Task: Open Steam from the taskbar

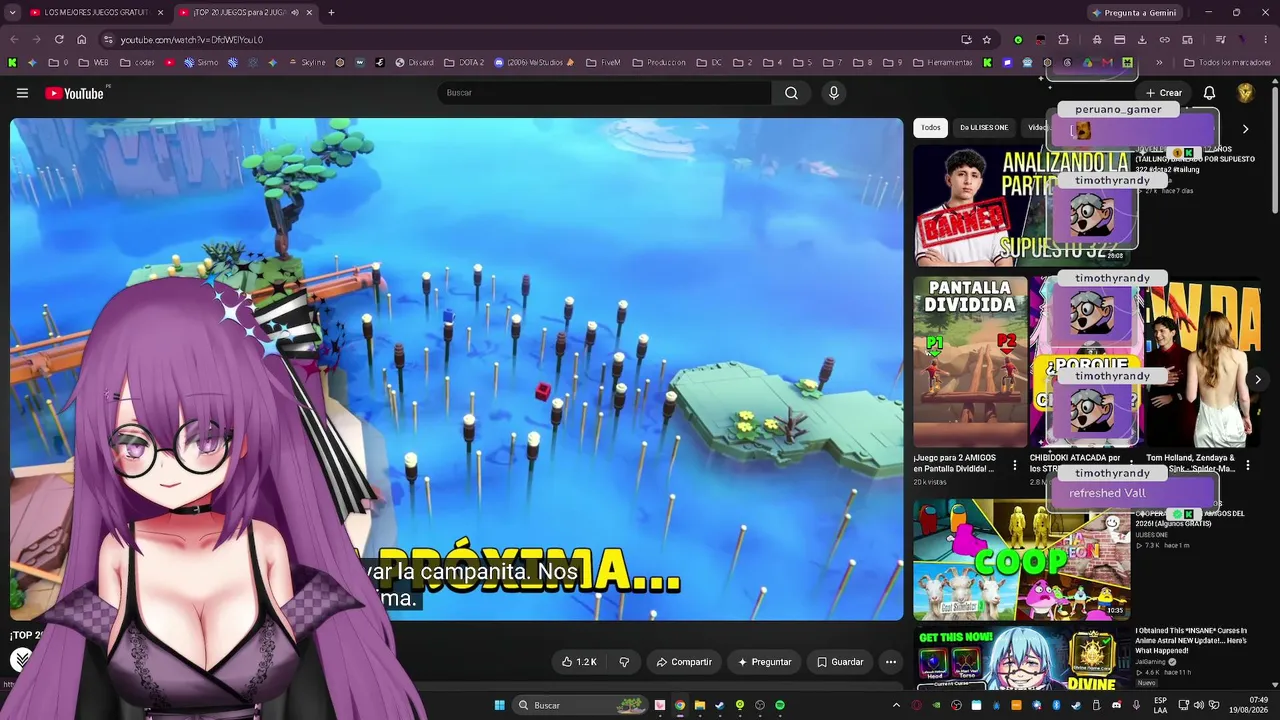Action: [x=719, y=705]
